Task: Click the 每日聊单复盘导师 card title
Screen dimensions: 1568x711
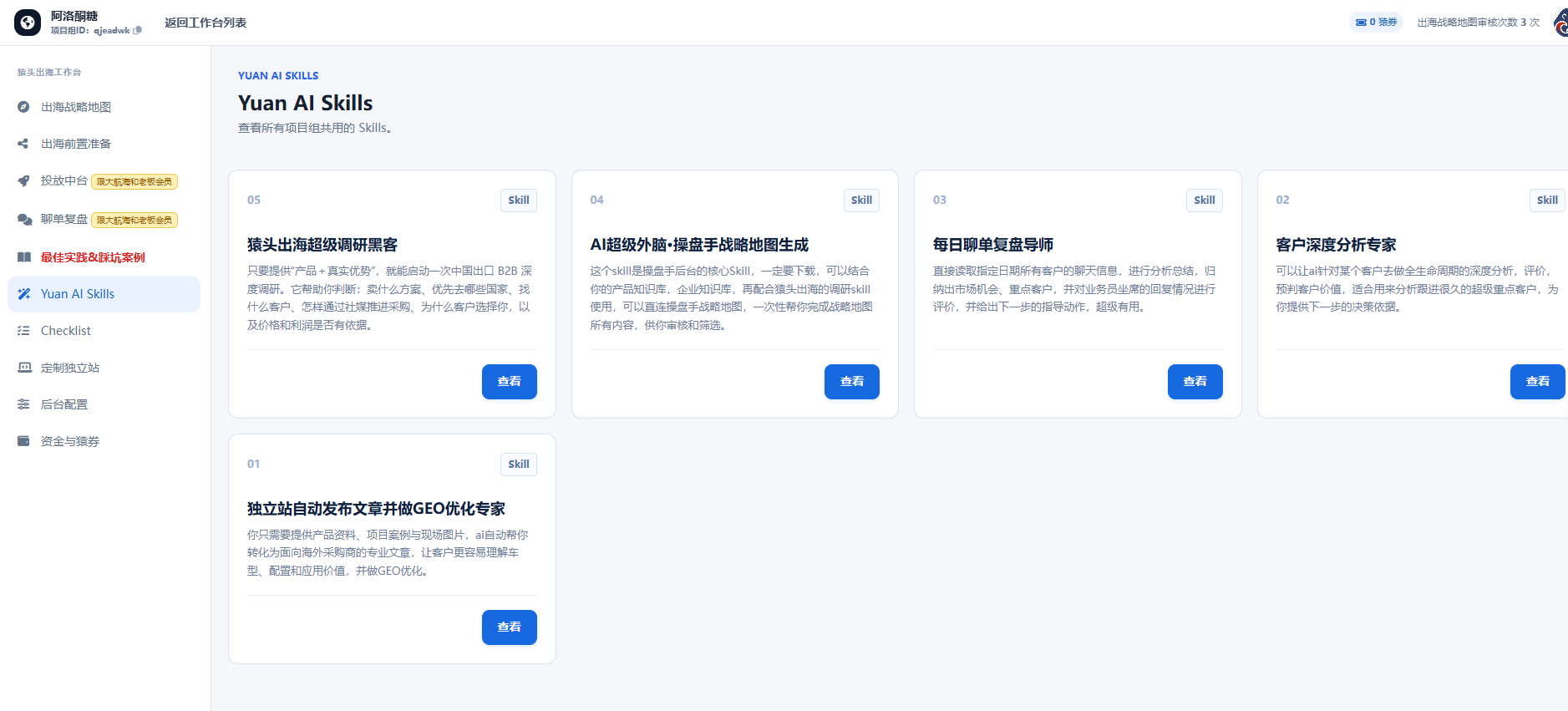Action: (x=993, y=245)
